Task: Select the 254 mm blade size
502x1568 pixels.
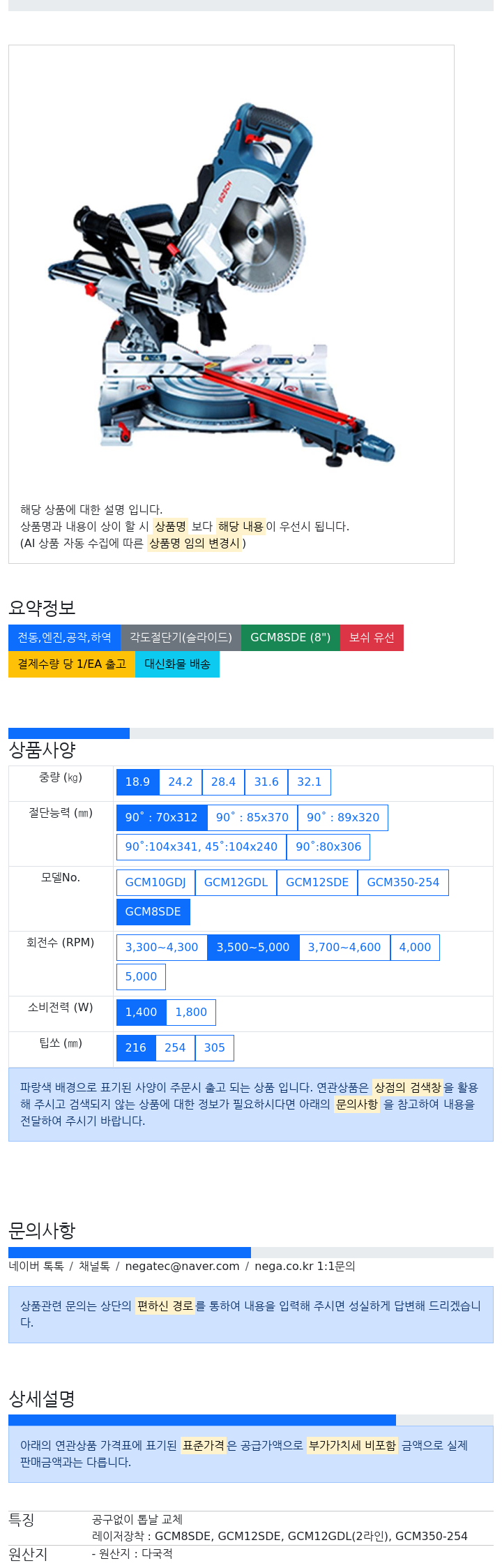Action: (175, 1048)
